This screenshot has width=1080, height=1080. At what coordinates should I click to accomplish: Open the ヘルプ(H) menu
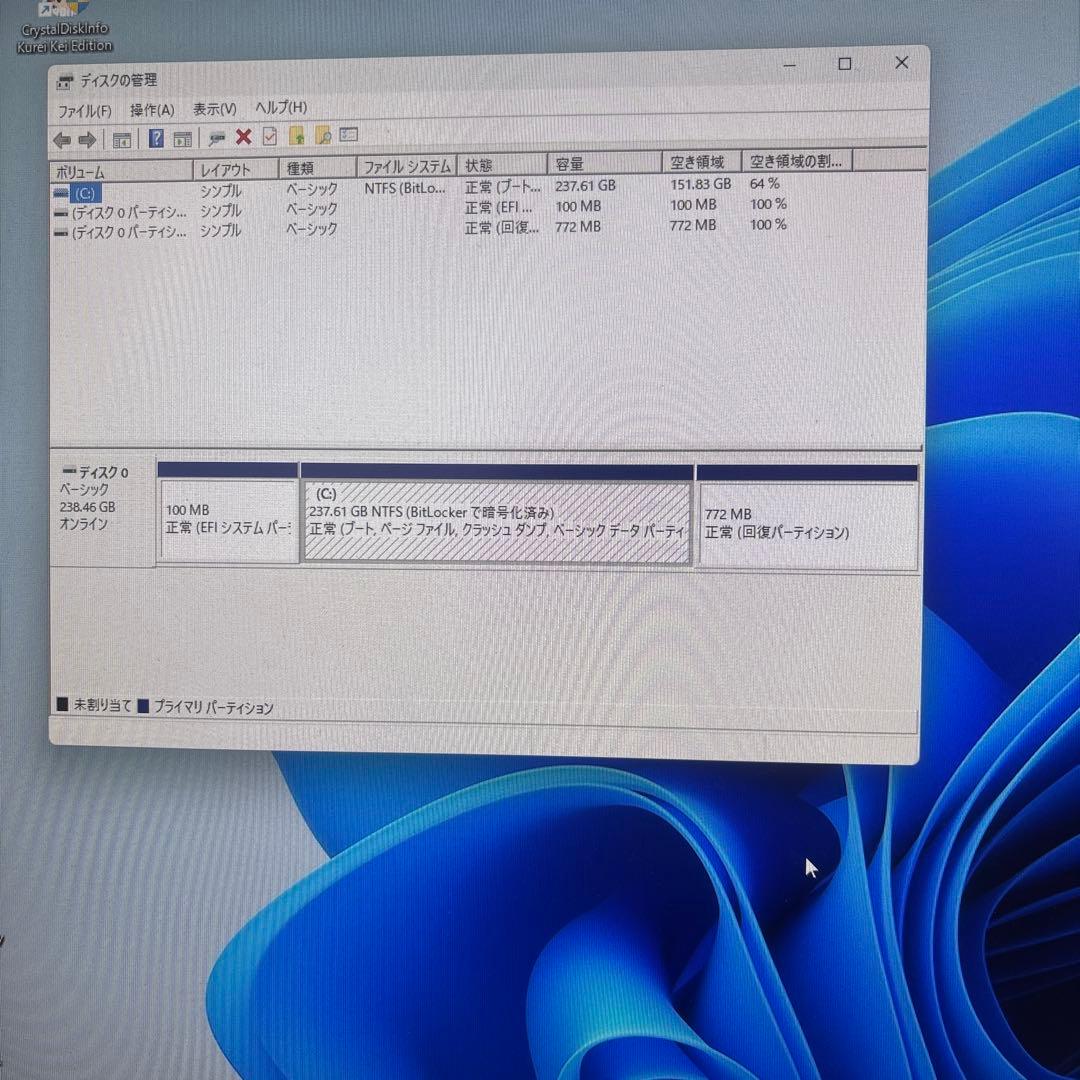coord(283,107)
